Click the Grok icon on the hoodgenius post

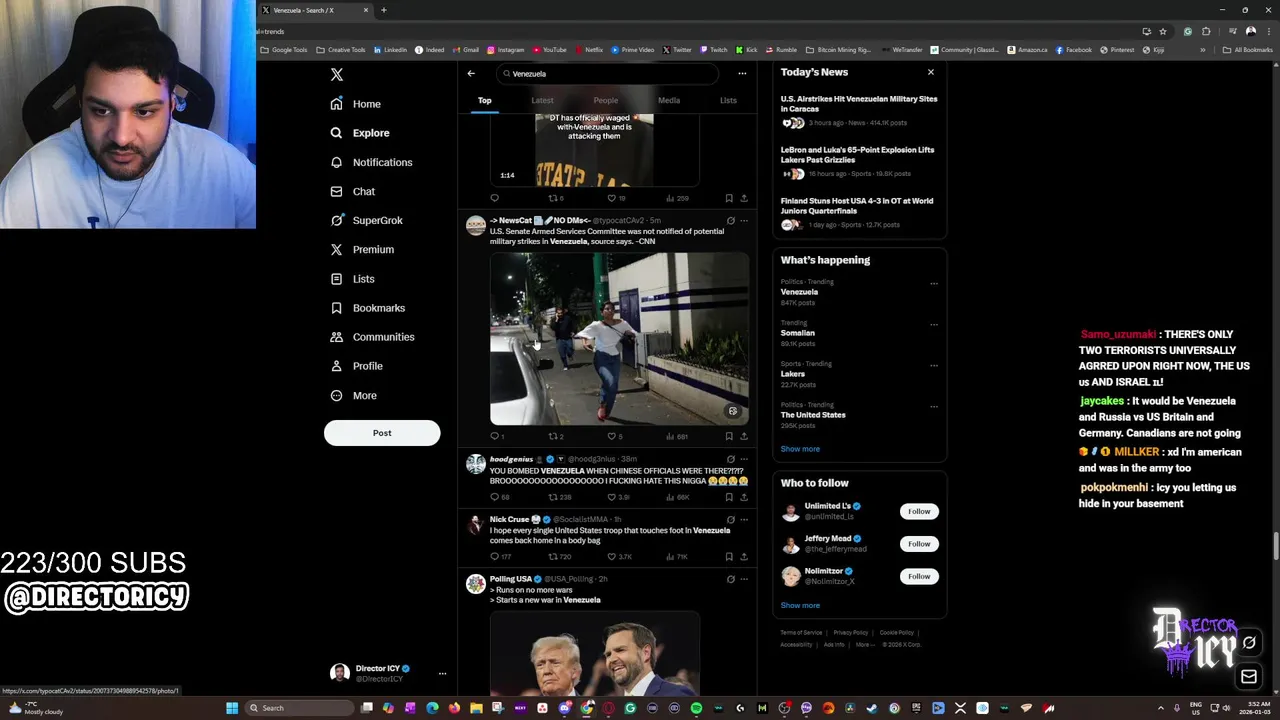[730, 459]
